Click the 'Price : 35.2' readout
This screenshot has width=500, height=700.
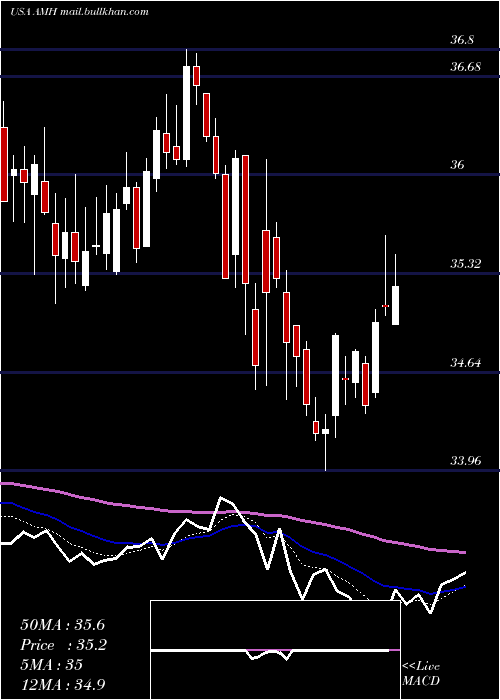pyautogui.click(x=63, y=645)
